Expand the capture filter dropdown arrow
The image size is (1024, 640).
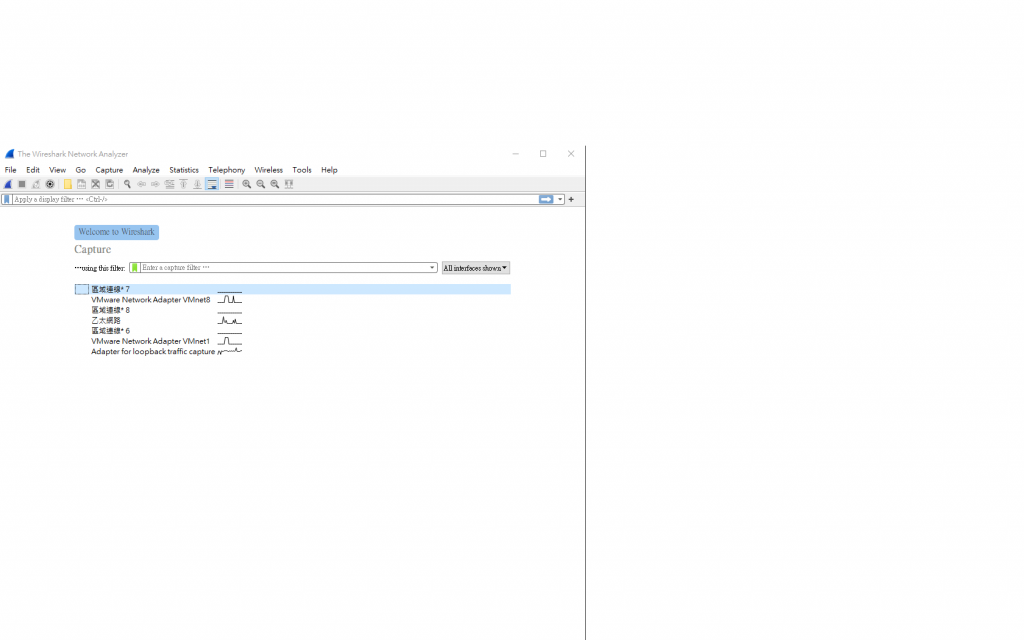[x=432, y=268]
